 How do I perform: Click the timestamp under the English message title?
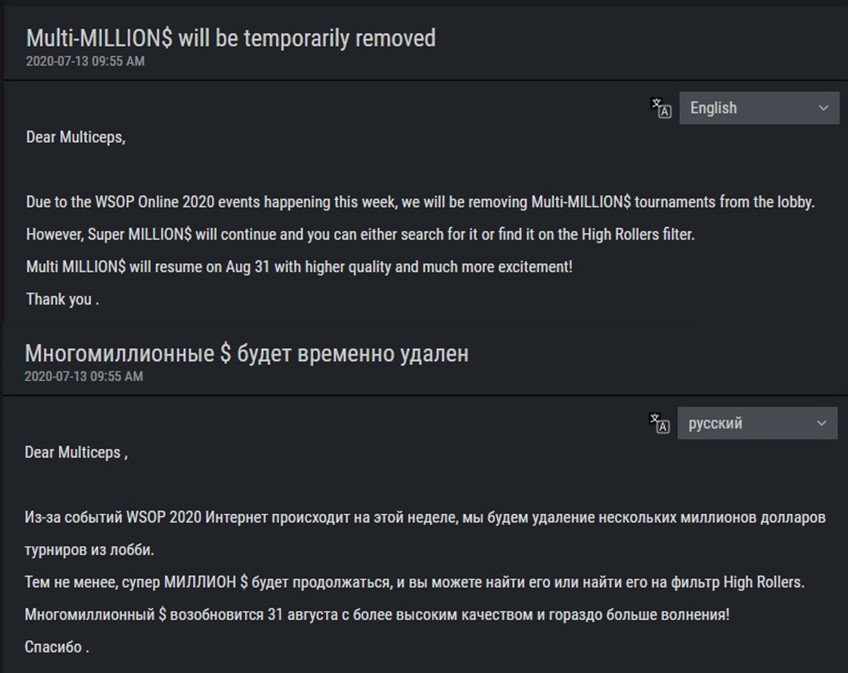(85, 61)
